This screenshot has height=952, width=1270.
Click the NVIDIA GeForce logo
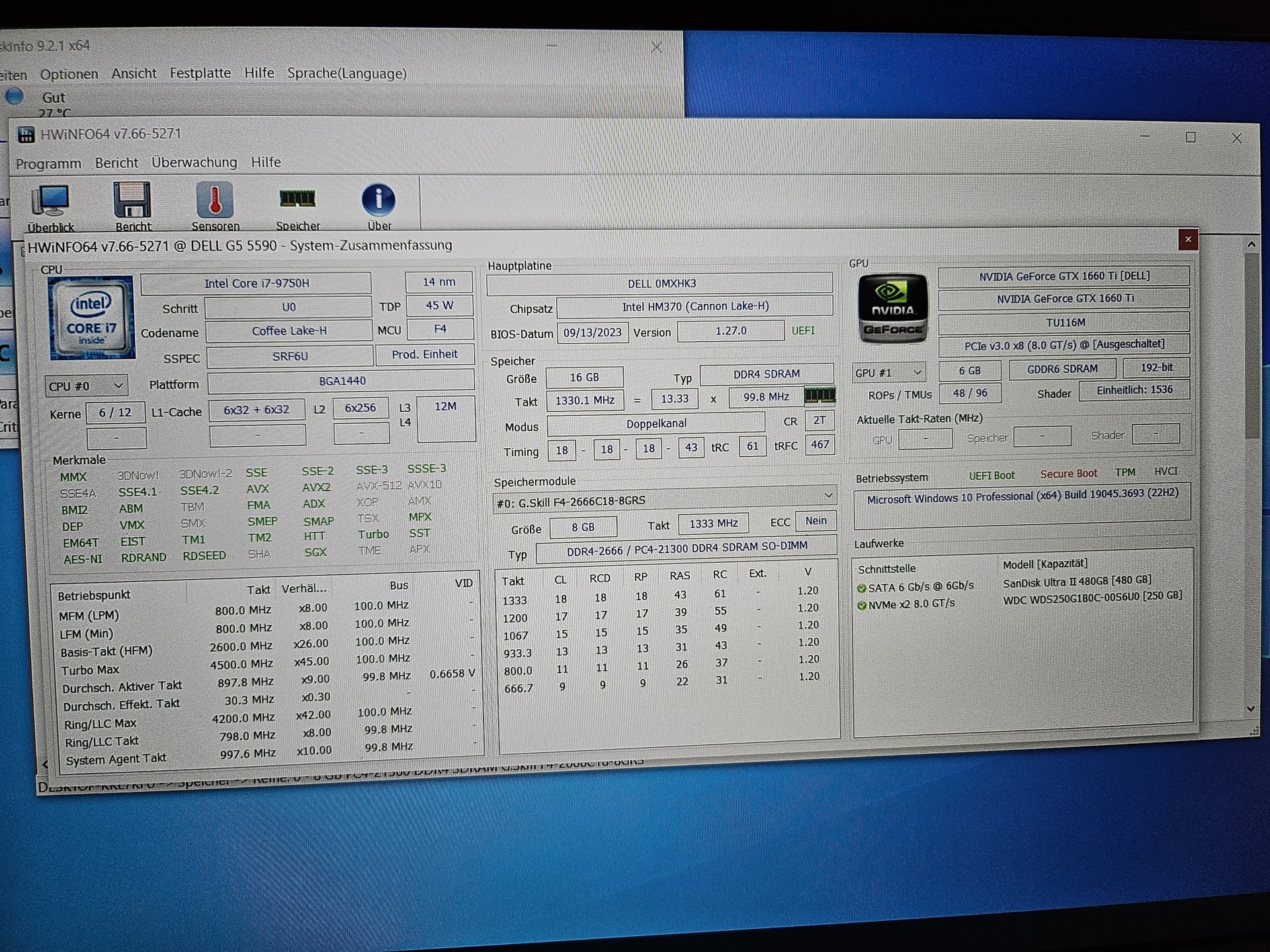point(892,309)
